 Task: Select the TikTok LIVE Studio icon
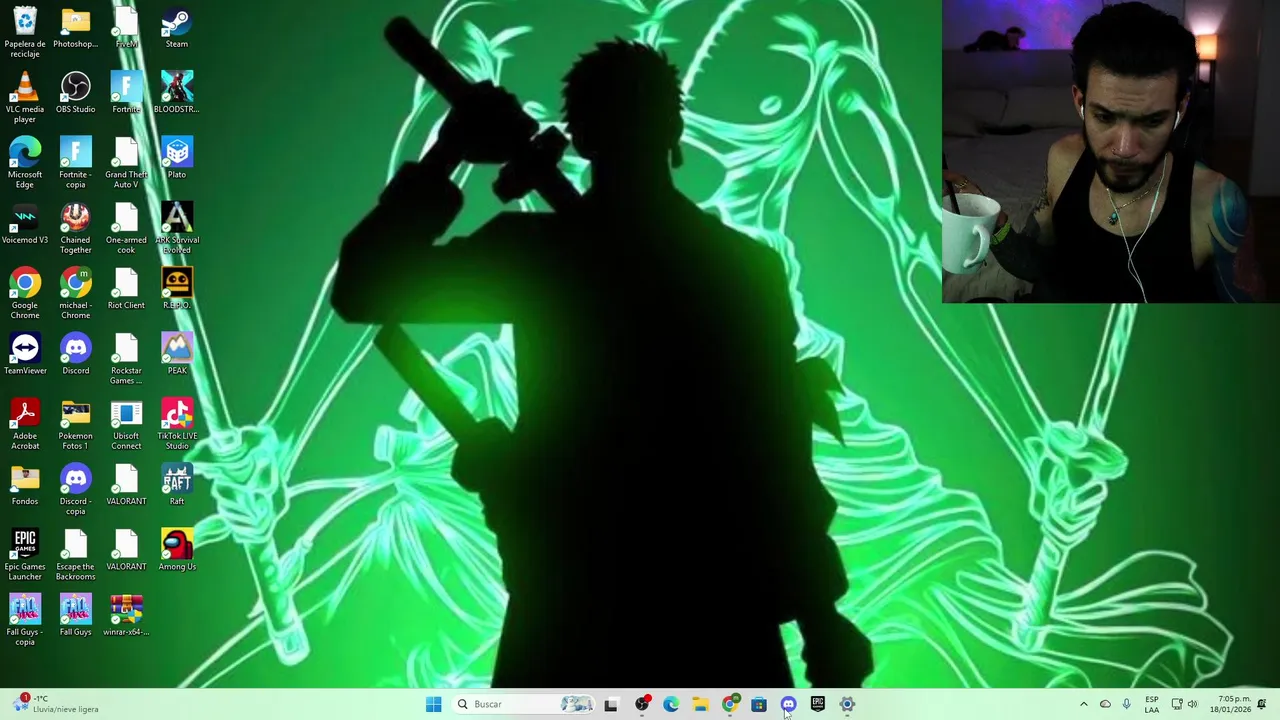[x=176, y=424]
